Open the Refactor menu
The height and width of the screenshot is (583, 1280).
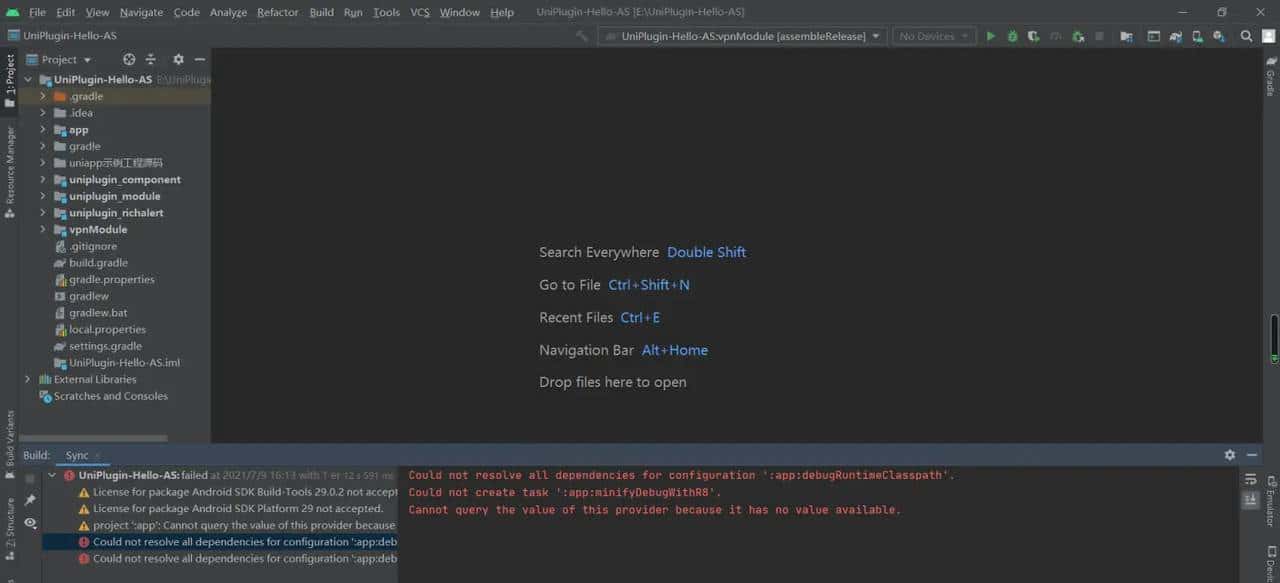(x=277, y=12)
